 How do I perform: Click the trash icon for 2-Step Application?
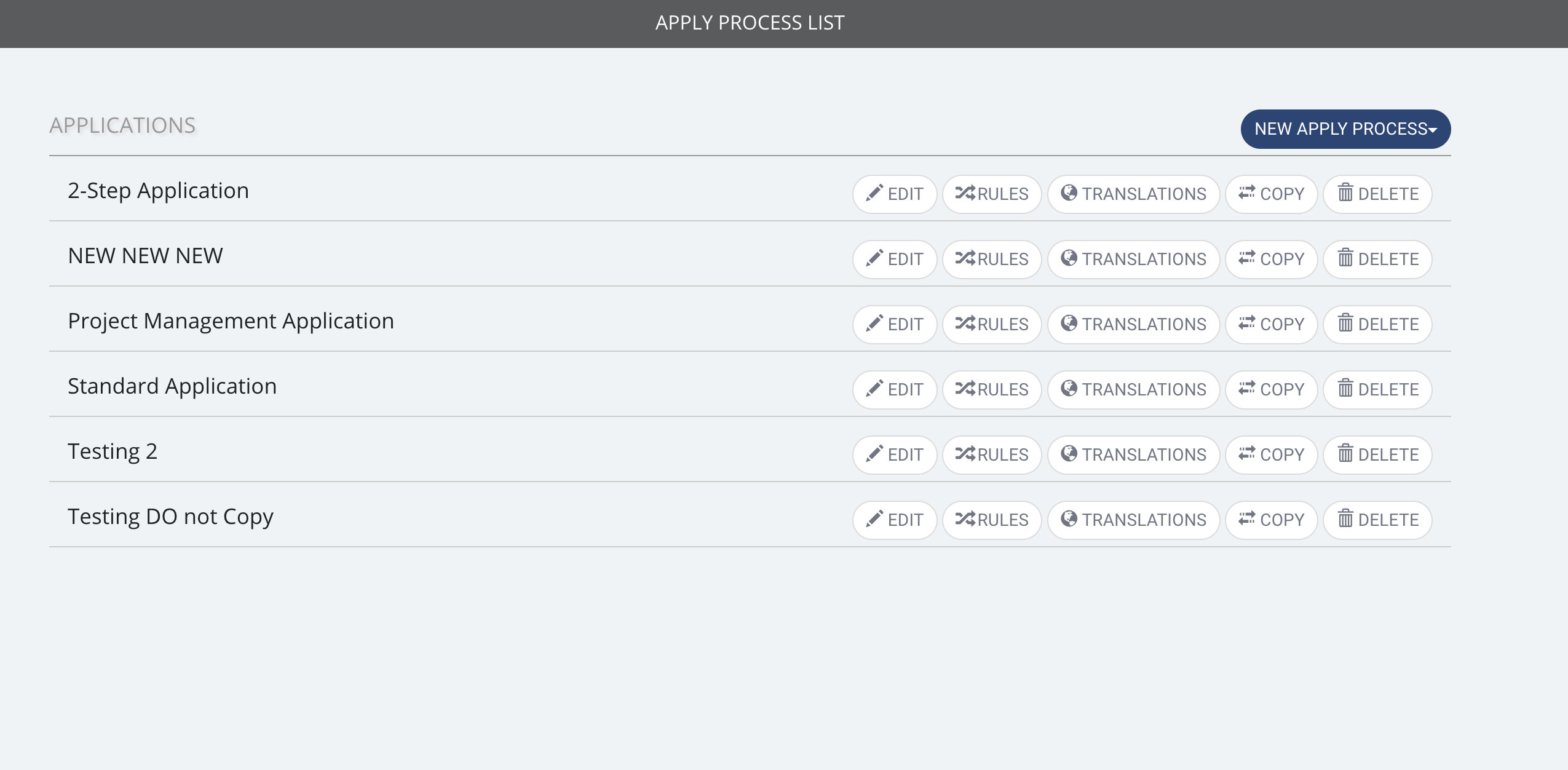coord(1345,193)
